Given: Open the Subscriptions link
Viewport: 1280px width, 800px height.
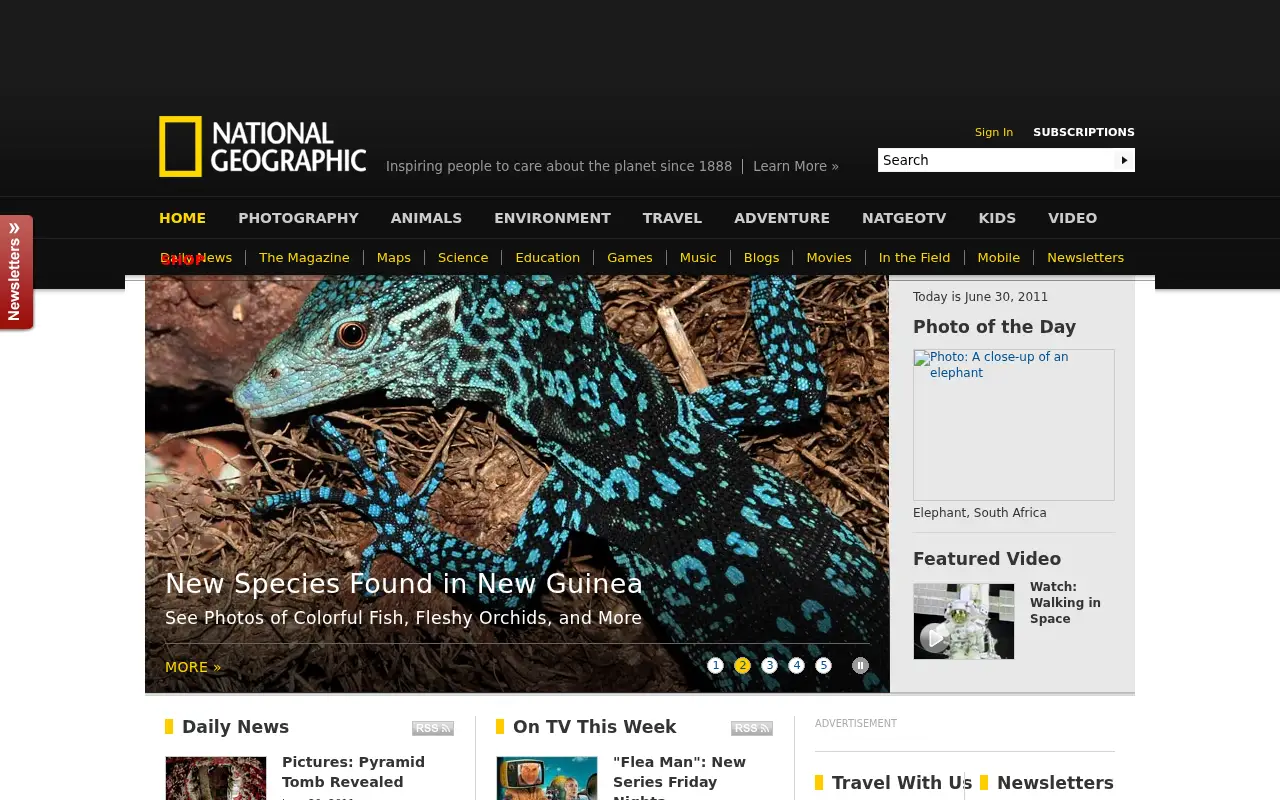Looking at the screenshot, I should coord(1084,132).
